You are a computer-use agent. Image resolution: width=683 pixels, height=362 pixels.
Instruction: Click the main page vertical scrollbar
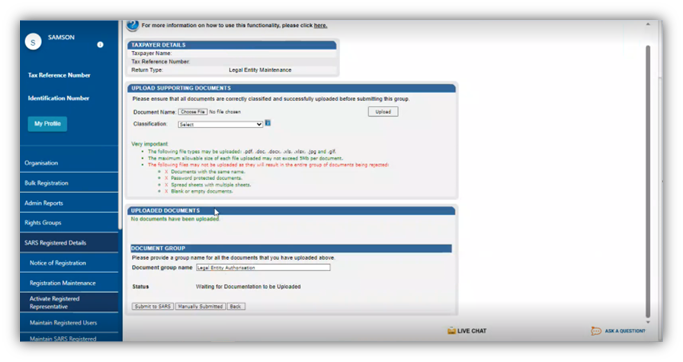pos(648,181)
